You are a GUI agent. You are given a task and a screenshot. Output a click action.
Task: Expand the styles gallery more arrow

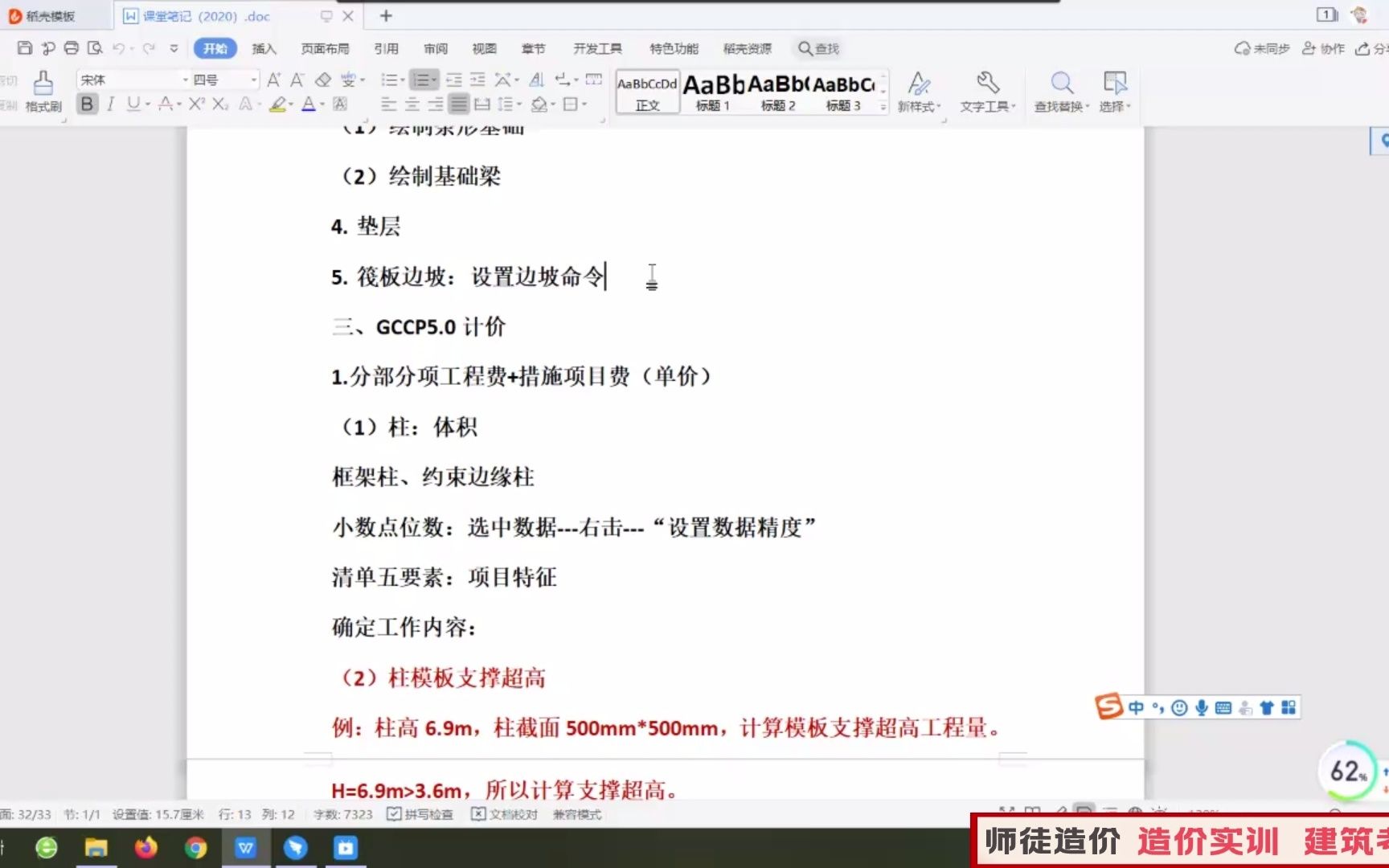click(x=883, y=106)
